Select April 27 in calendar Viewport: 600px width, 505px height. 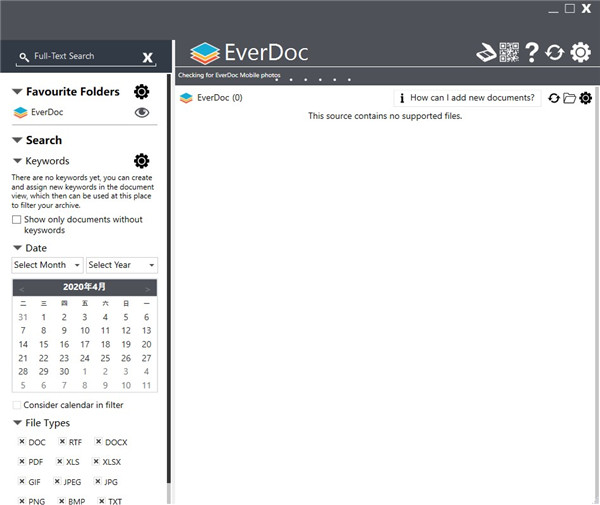coord(147,358)
